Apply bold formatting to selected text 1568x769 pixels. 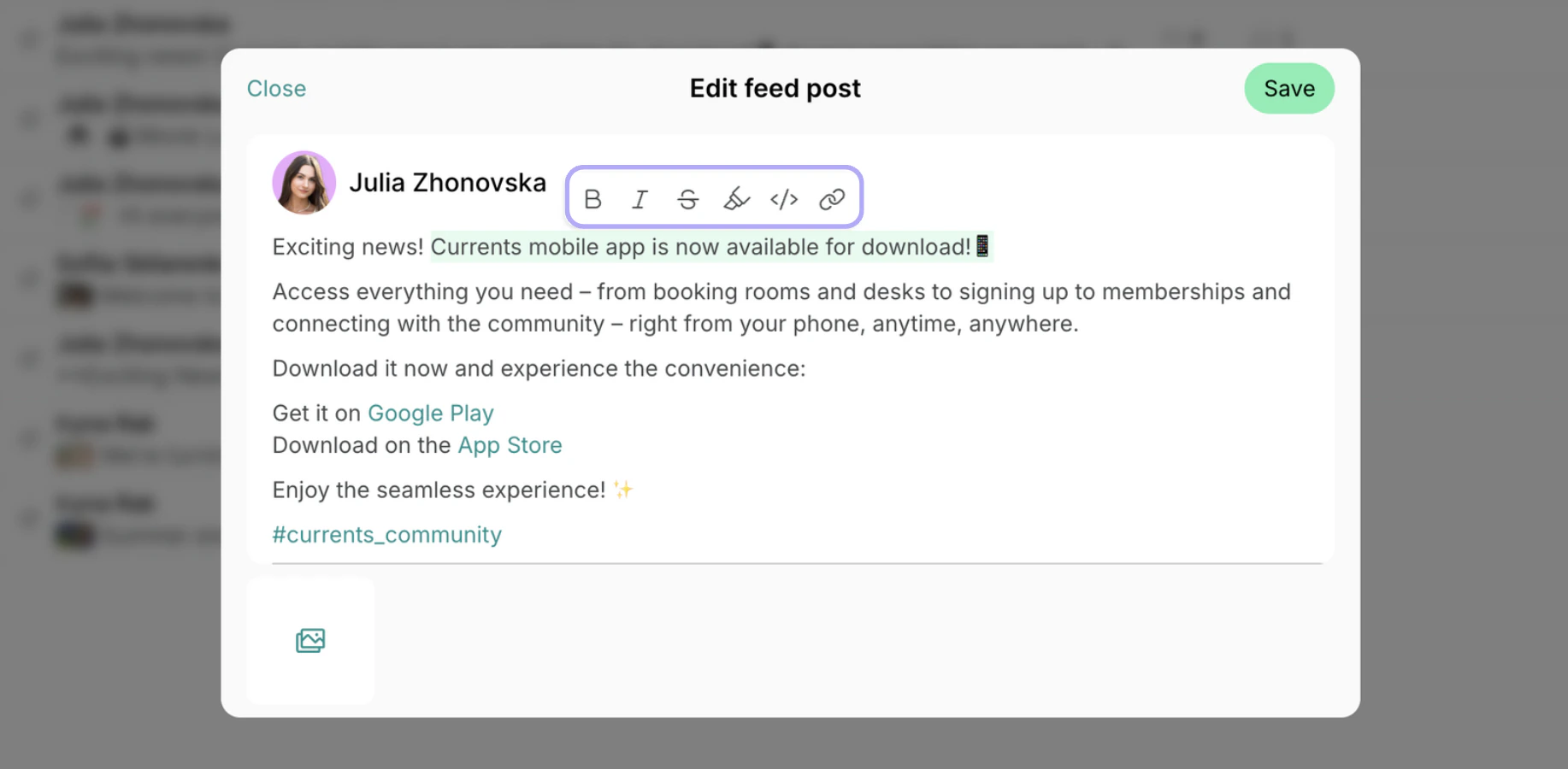coord(592,199)
